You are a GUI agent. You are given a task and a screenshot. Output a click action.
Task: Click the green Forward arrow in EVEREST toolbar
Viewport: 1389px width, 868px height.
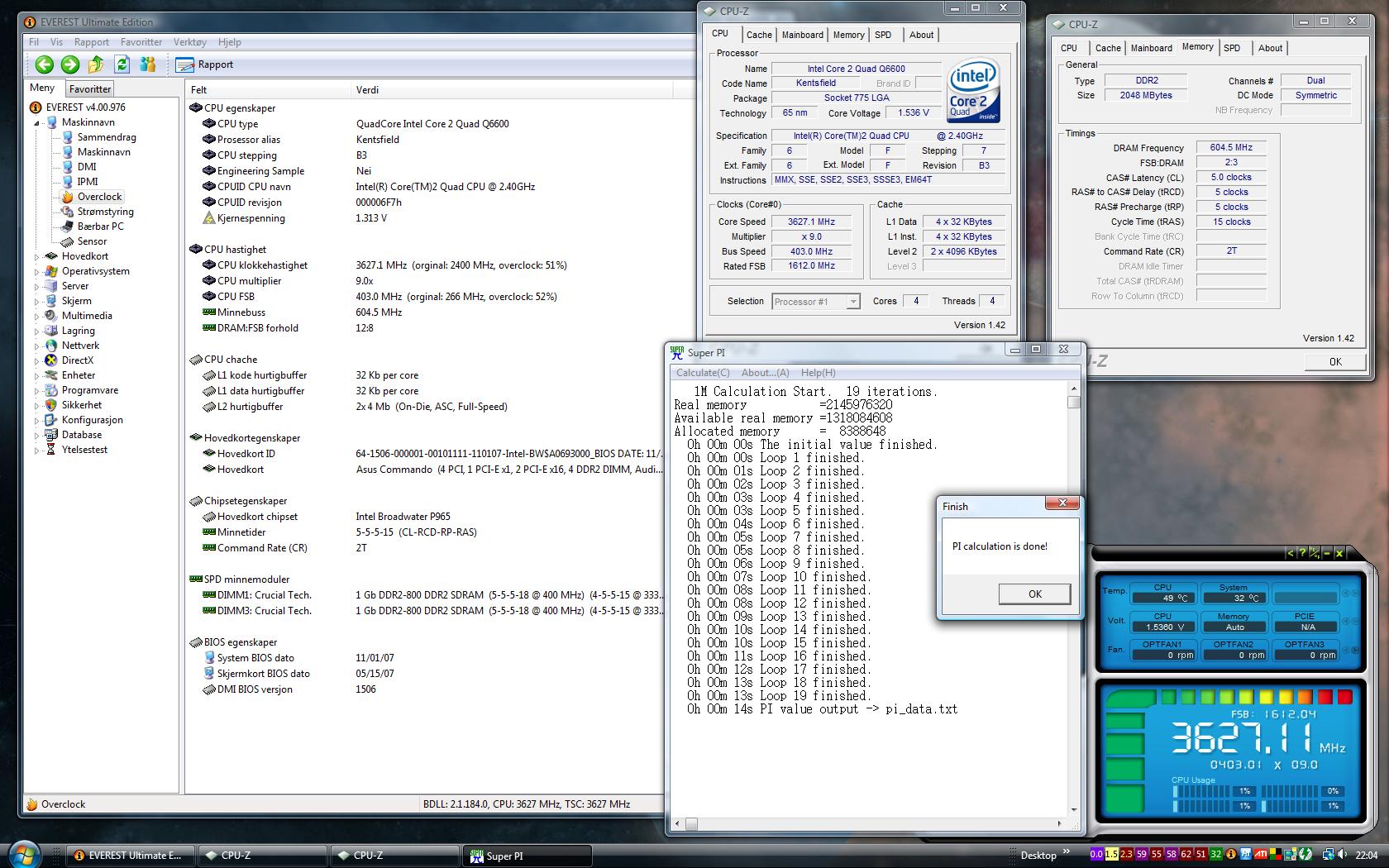tap(70, 64)
